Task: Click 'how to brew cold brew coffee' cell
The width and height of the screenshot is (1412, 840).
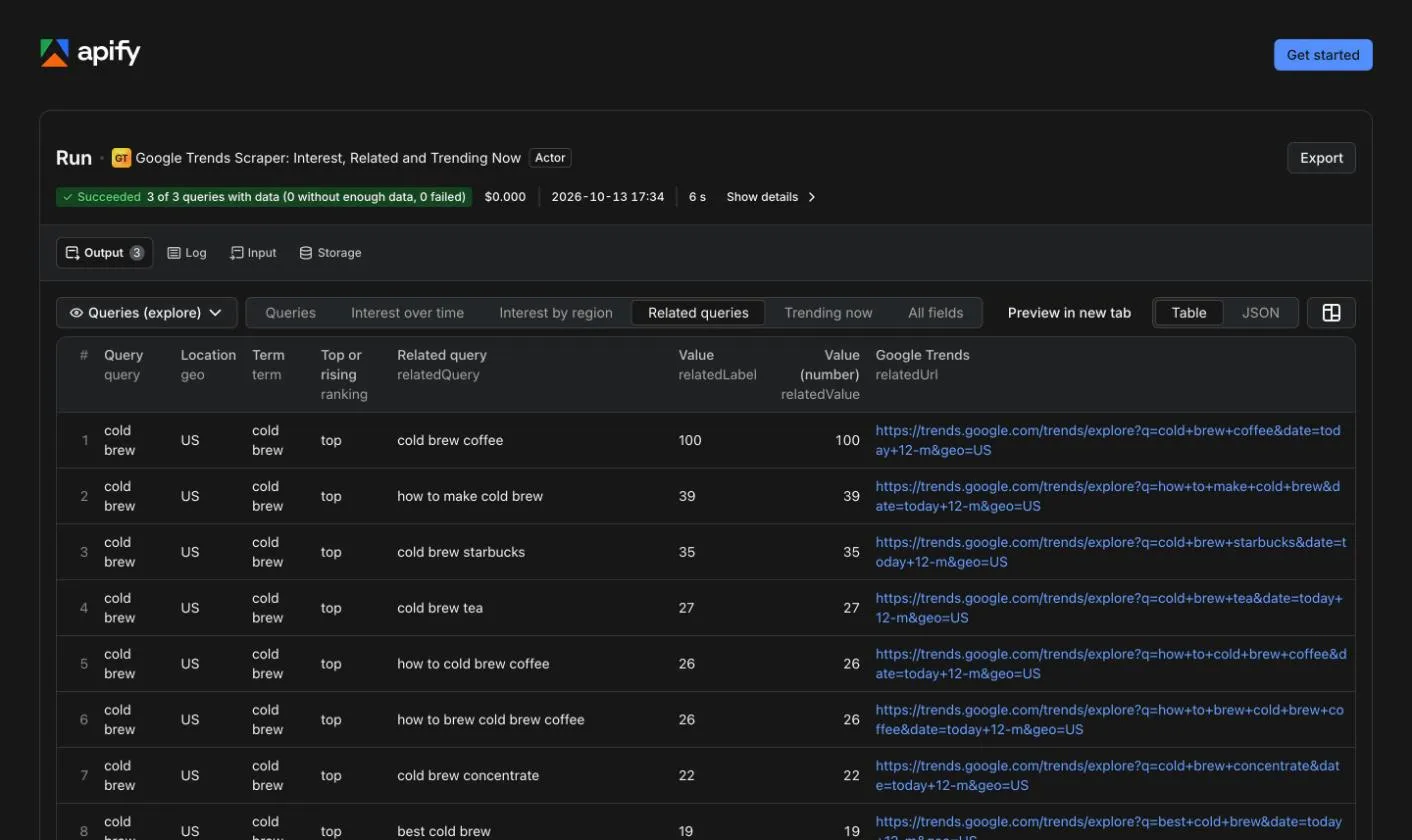Action: 491,719
